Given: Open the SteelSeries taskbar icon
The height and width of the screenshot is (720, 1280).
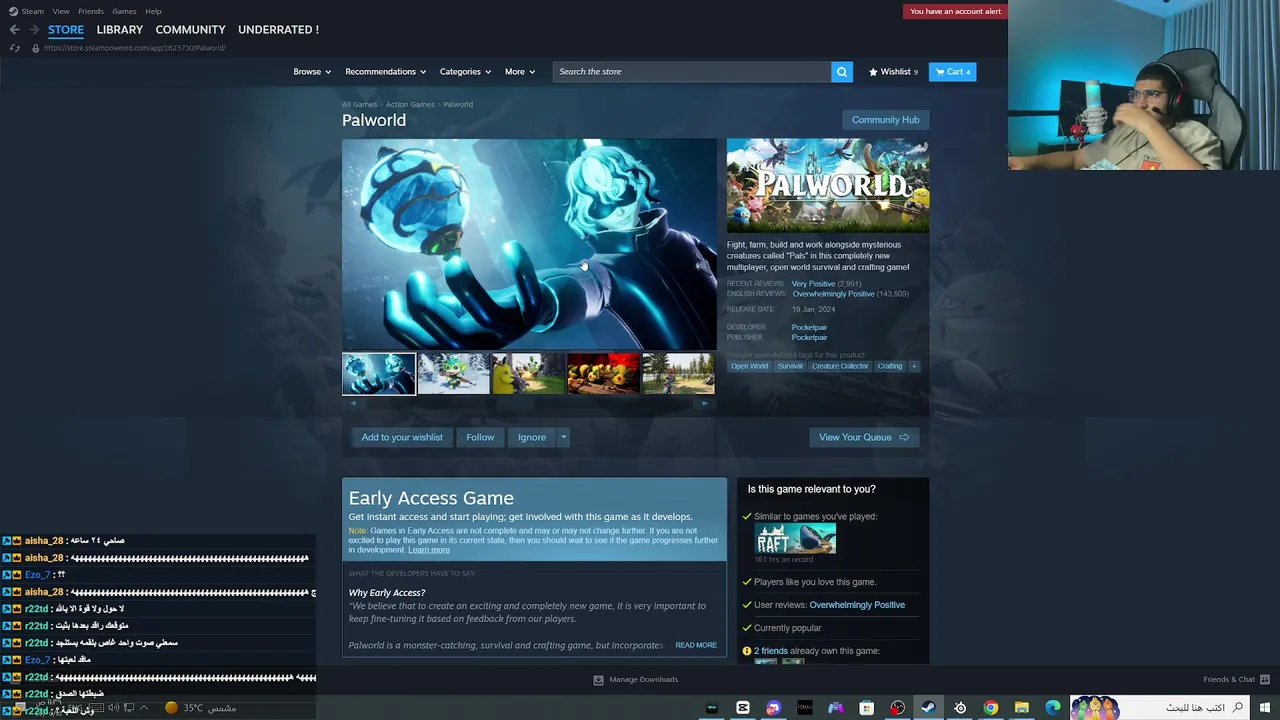Looking at the screenshot, I should [960, 708].
